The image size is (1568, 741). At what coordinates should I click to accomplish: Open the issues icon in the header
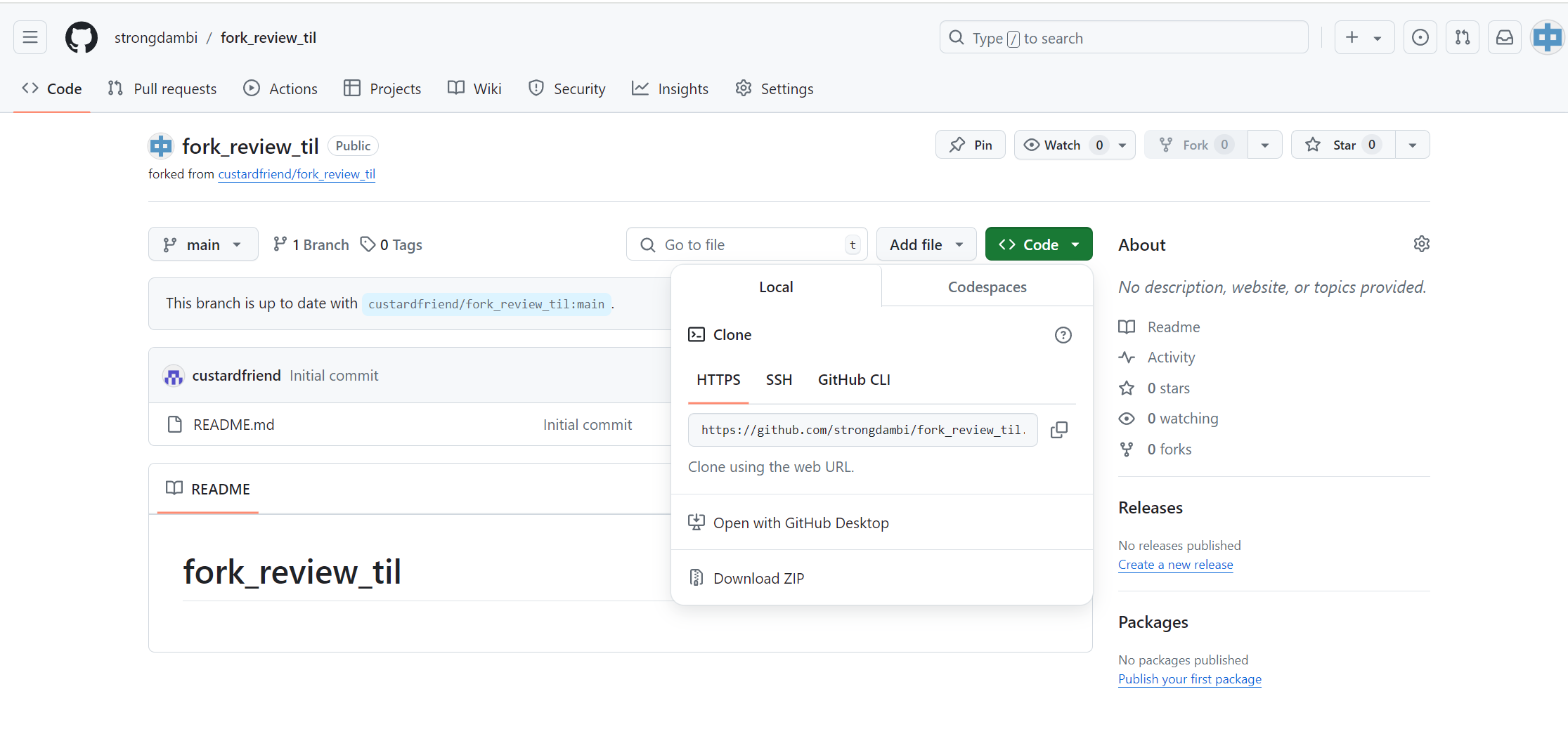[1420, 37]
